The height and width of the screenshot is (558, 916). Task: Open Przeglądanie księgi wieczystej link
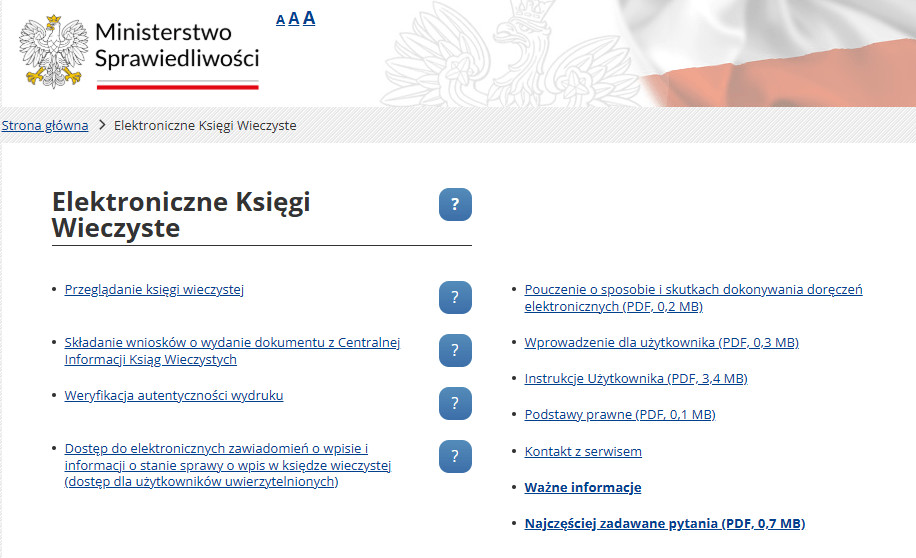(x=154, y=290)
